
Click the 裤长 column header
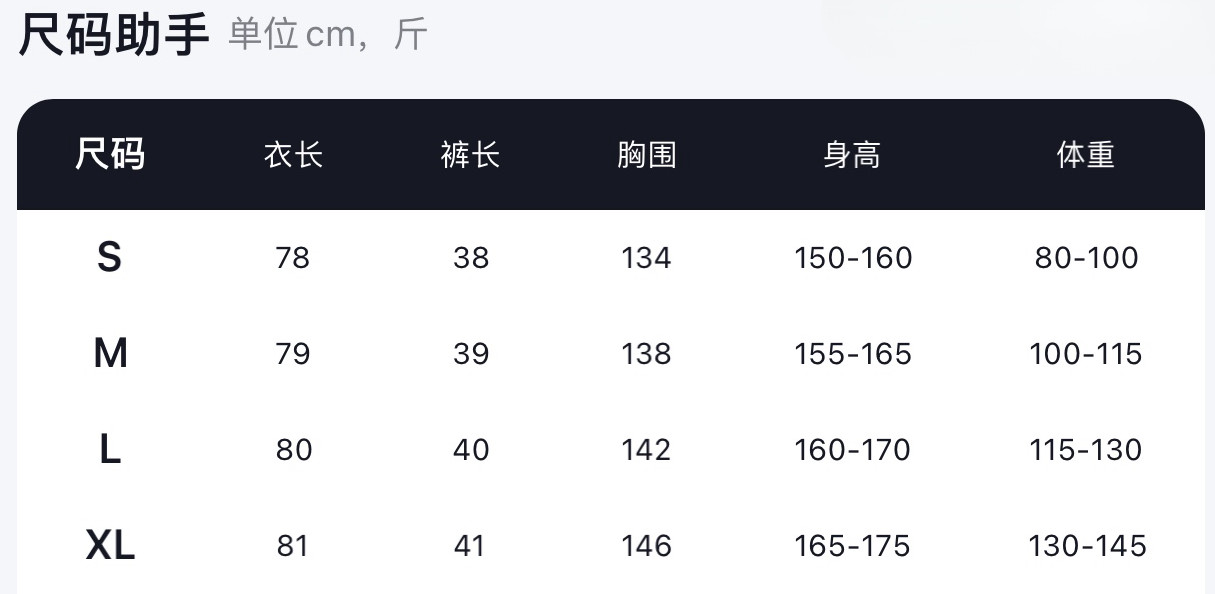click(470, 154)
